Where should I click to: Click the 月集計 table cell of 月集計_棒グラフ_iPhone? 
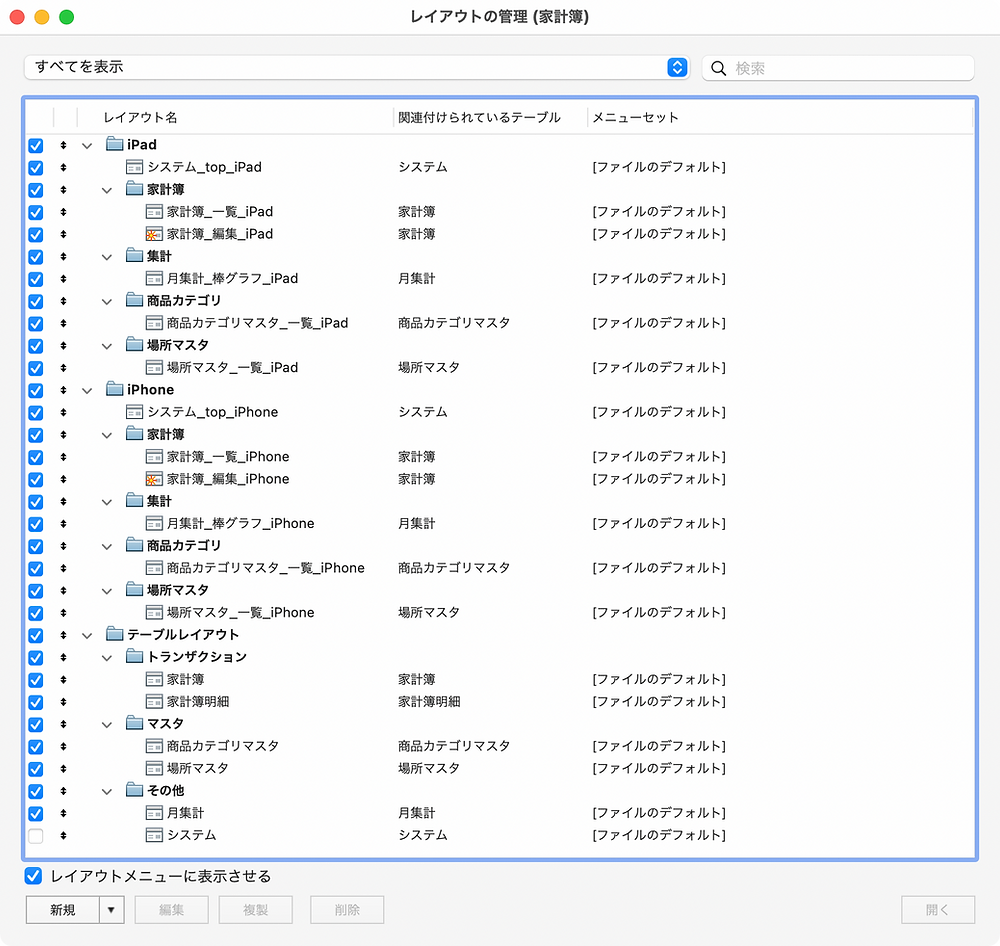click(x=416, y=524)
